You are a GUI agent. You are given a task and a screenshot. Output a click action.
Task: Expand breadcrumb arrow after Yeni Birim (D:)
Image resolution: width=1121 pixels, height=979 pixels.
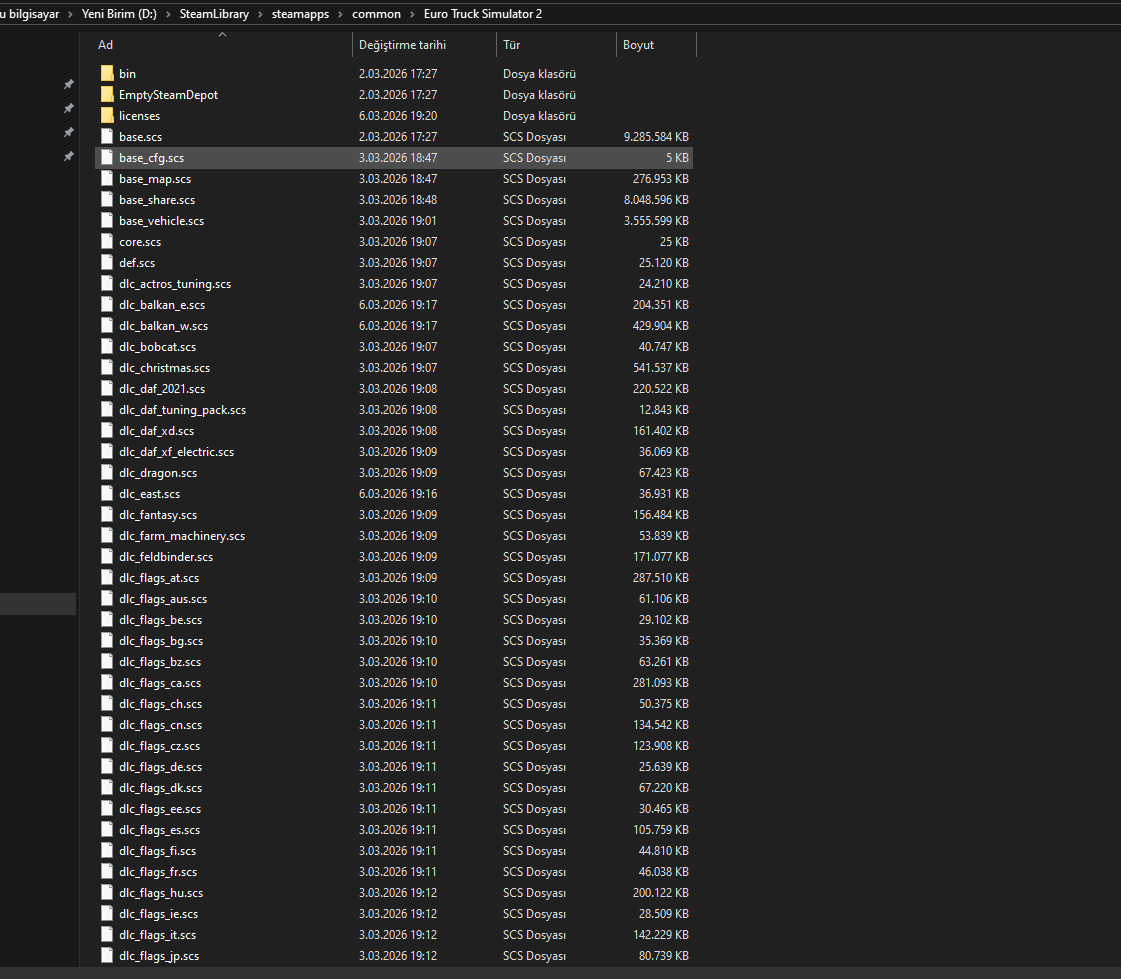tap(168, 14)
